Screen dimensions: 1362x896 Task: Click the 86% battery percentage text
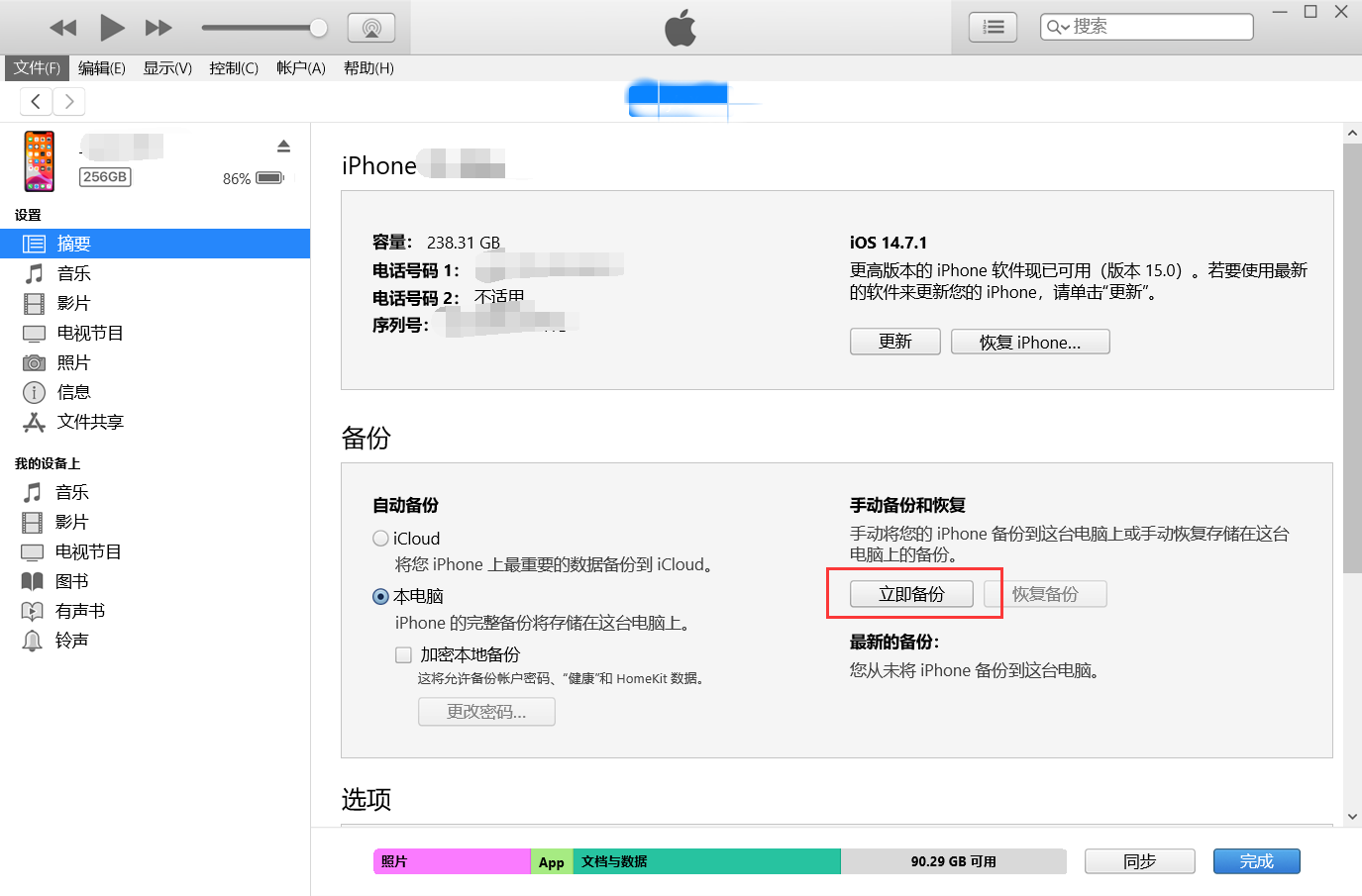click(x=237, y=179)
